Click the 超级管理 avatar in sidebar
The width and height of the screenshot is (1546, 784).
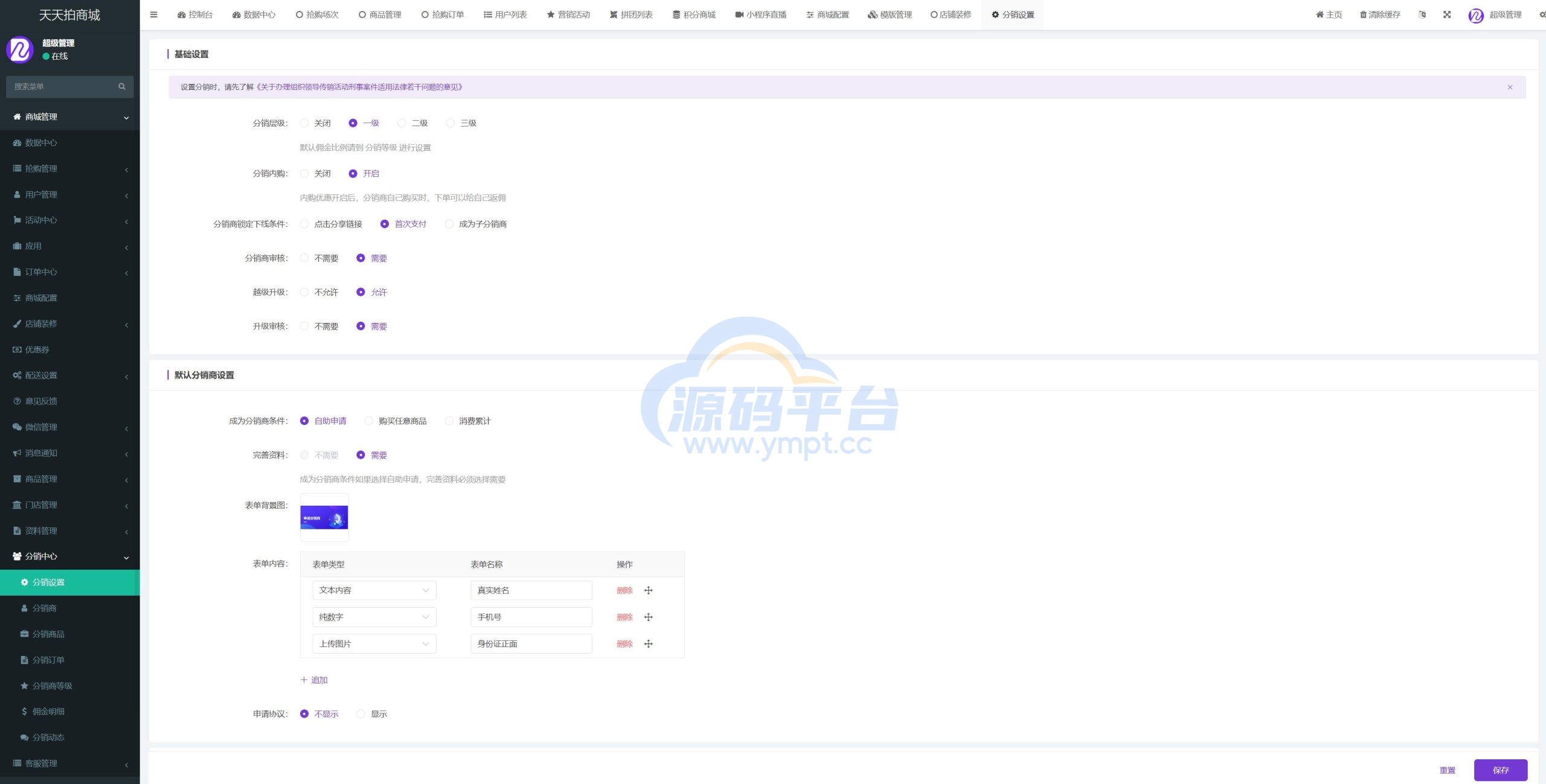[19, 49]
